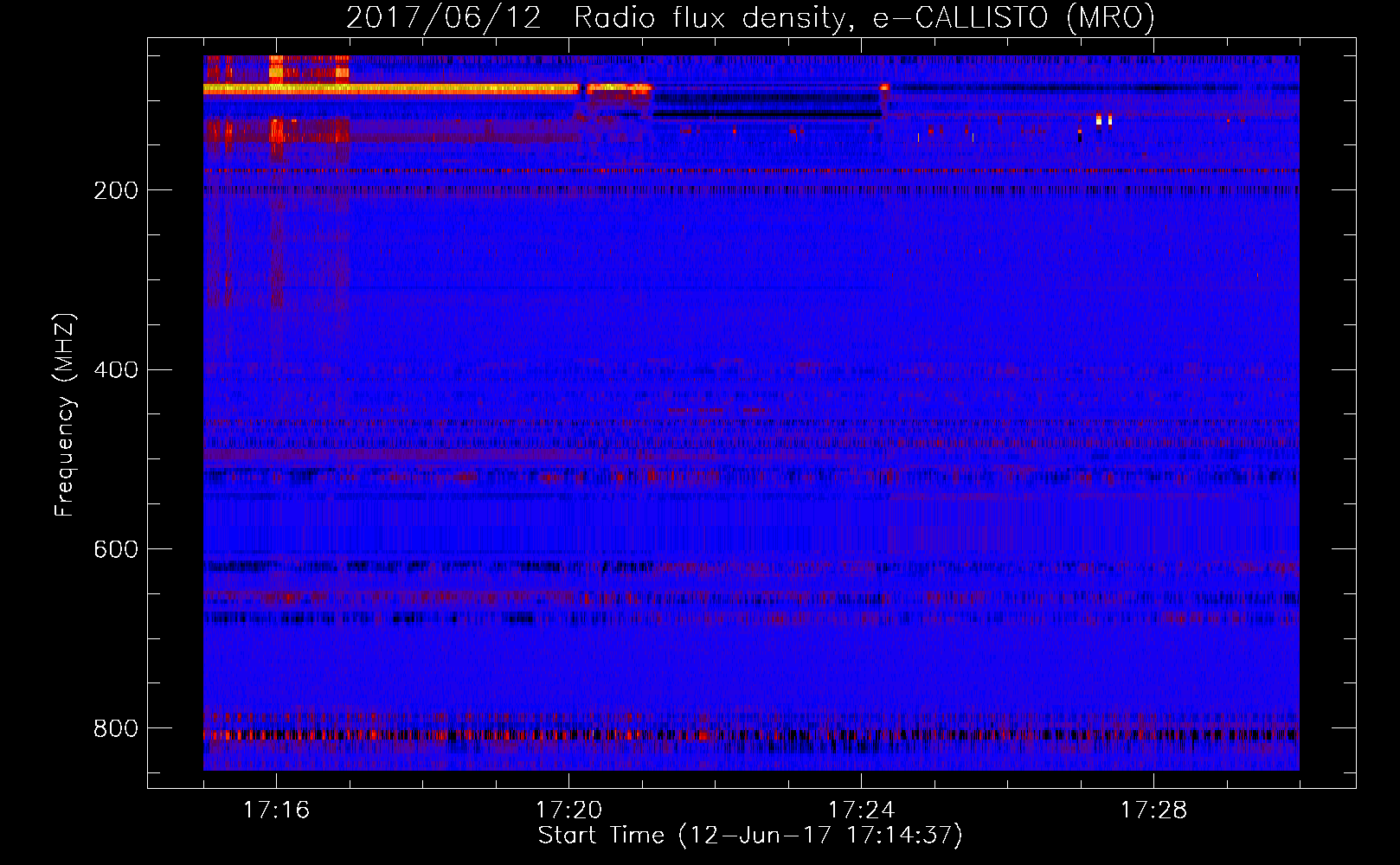This screenshot has height=865, width=1400.
Task: Click the 400 frequency tick label
Action: tap(116, 370)
